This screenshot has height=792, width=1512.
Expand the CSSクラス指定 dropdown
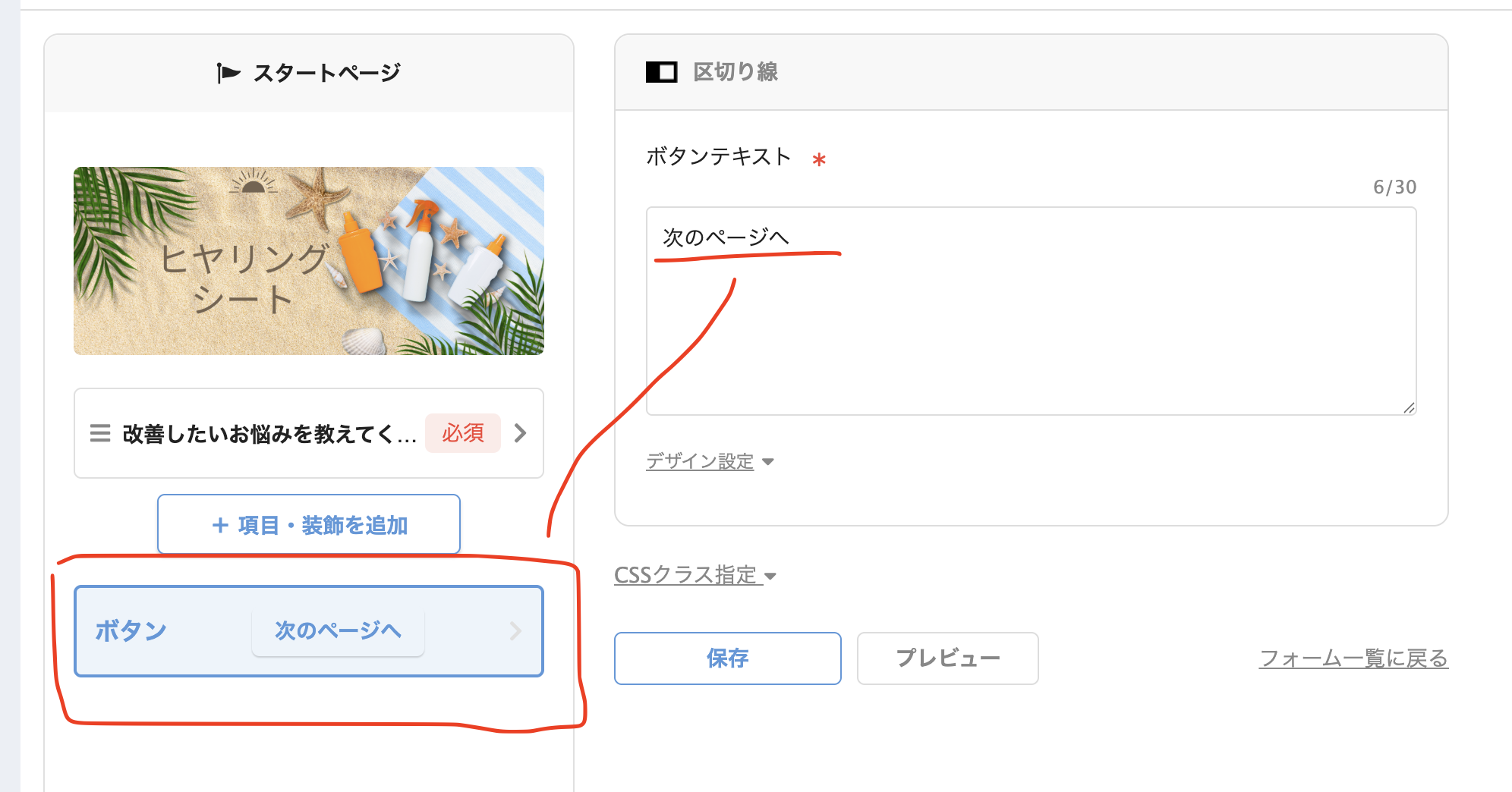coord(695,575)
